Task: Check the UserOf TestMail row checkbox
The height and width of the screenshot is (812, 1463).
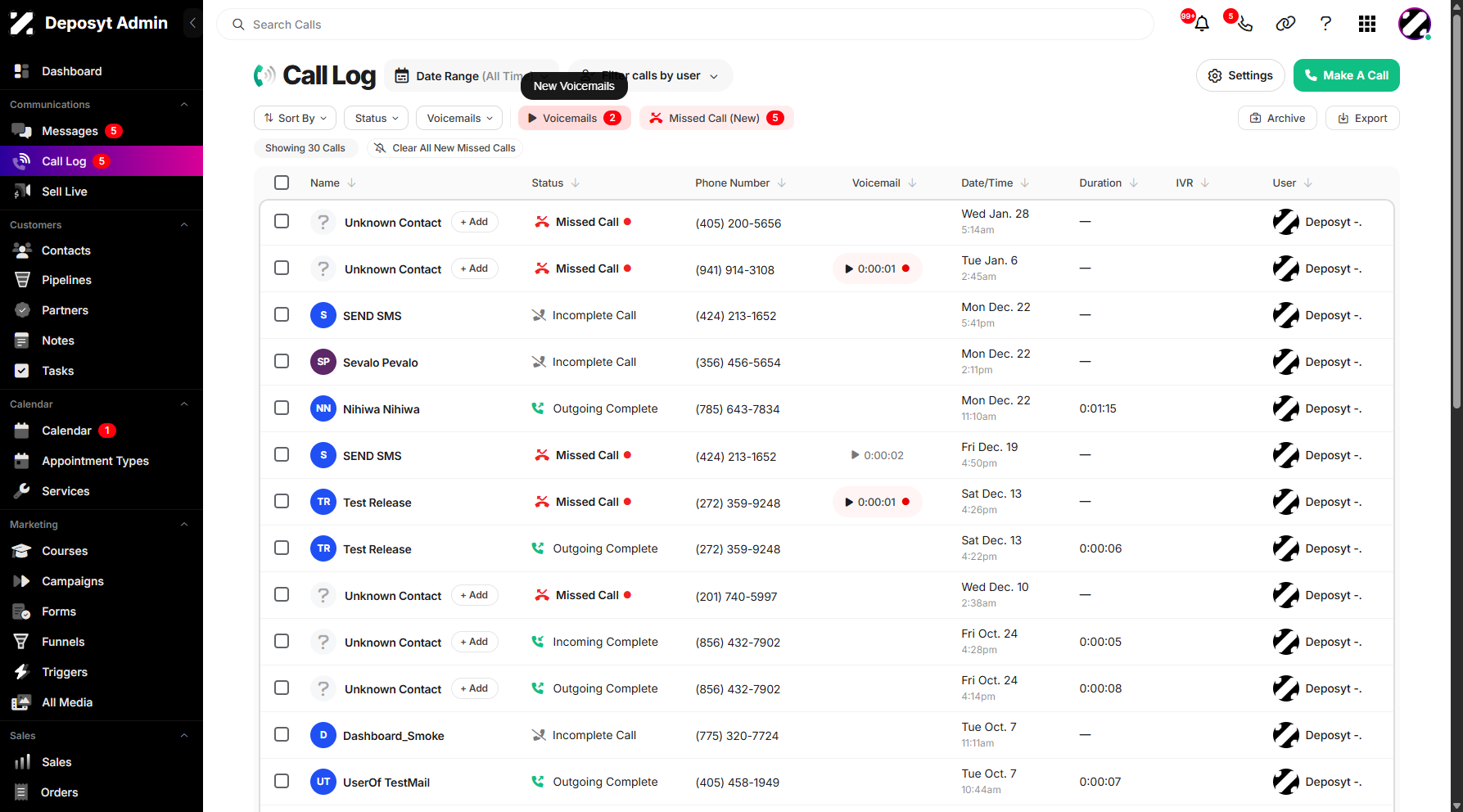Action: coord(282,781)
